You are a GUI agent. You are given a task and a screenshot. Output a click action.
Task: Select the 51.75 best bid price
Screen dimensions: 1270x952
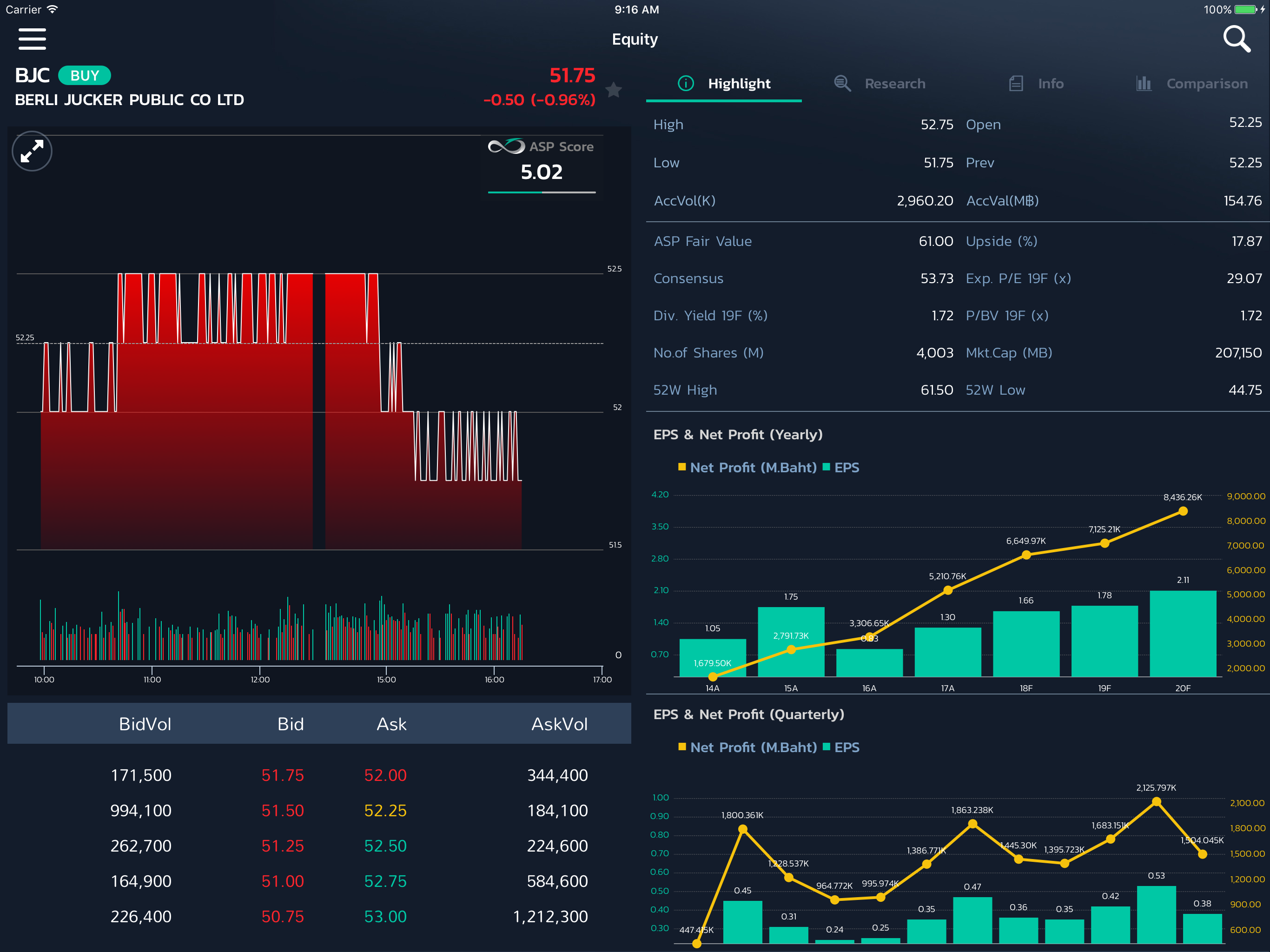tap(283, 775)
